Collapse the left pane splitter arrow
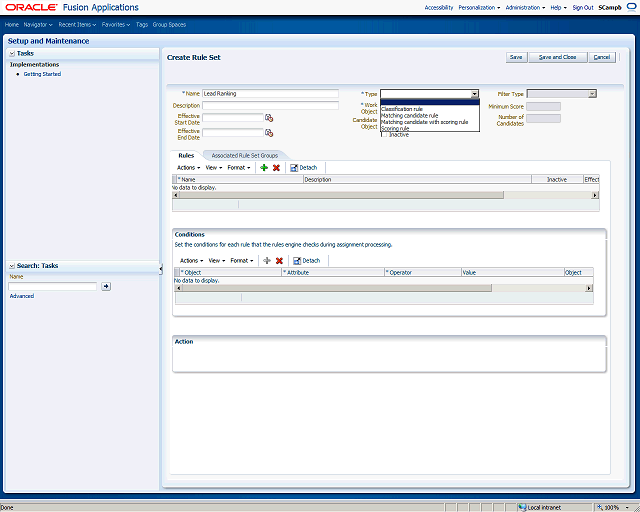The image size is (640, 512). [161, 269]
